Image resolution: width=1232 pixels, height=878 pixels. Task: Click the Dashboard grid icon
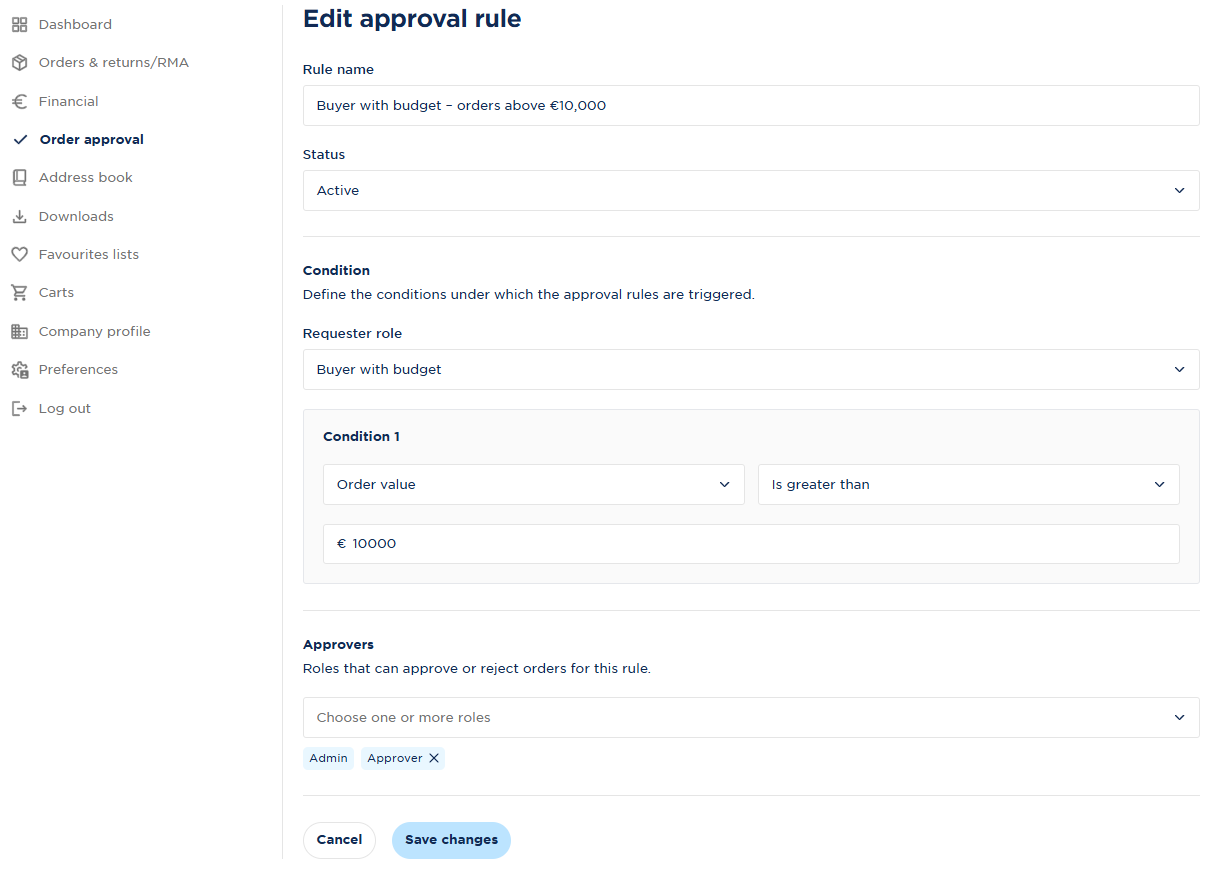[x=19, y=24]
